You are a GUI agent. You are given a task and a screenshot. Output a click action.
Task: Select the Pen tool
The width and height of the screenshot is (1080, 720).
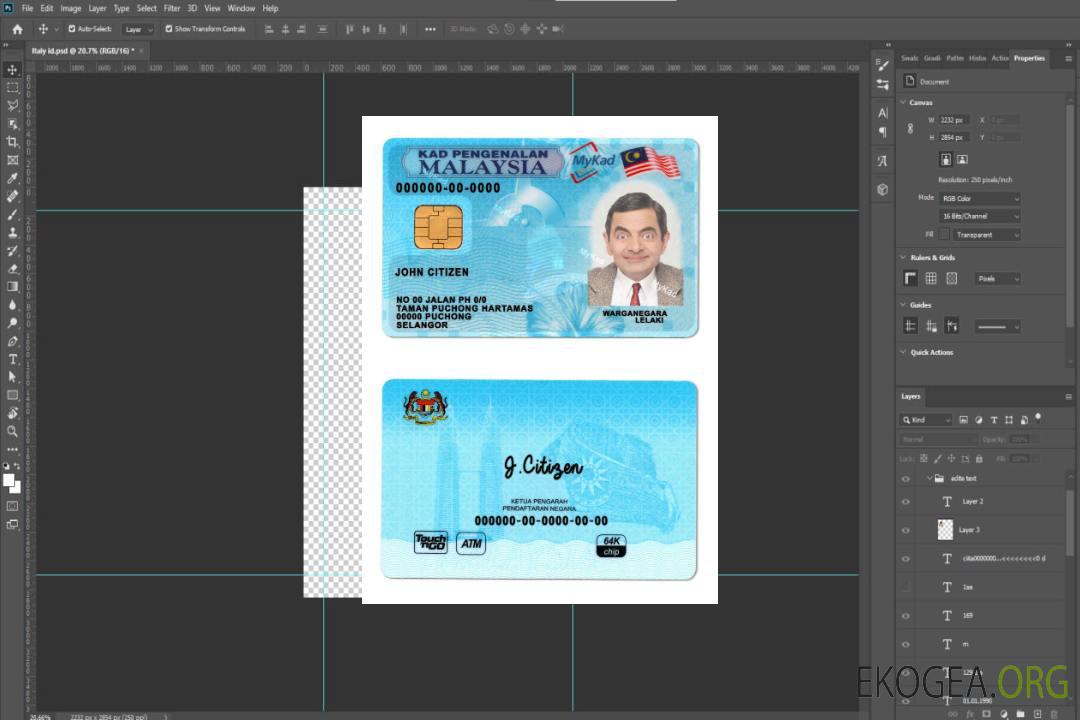pos(12,341)
